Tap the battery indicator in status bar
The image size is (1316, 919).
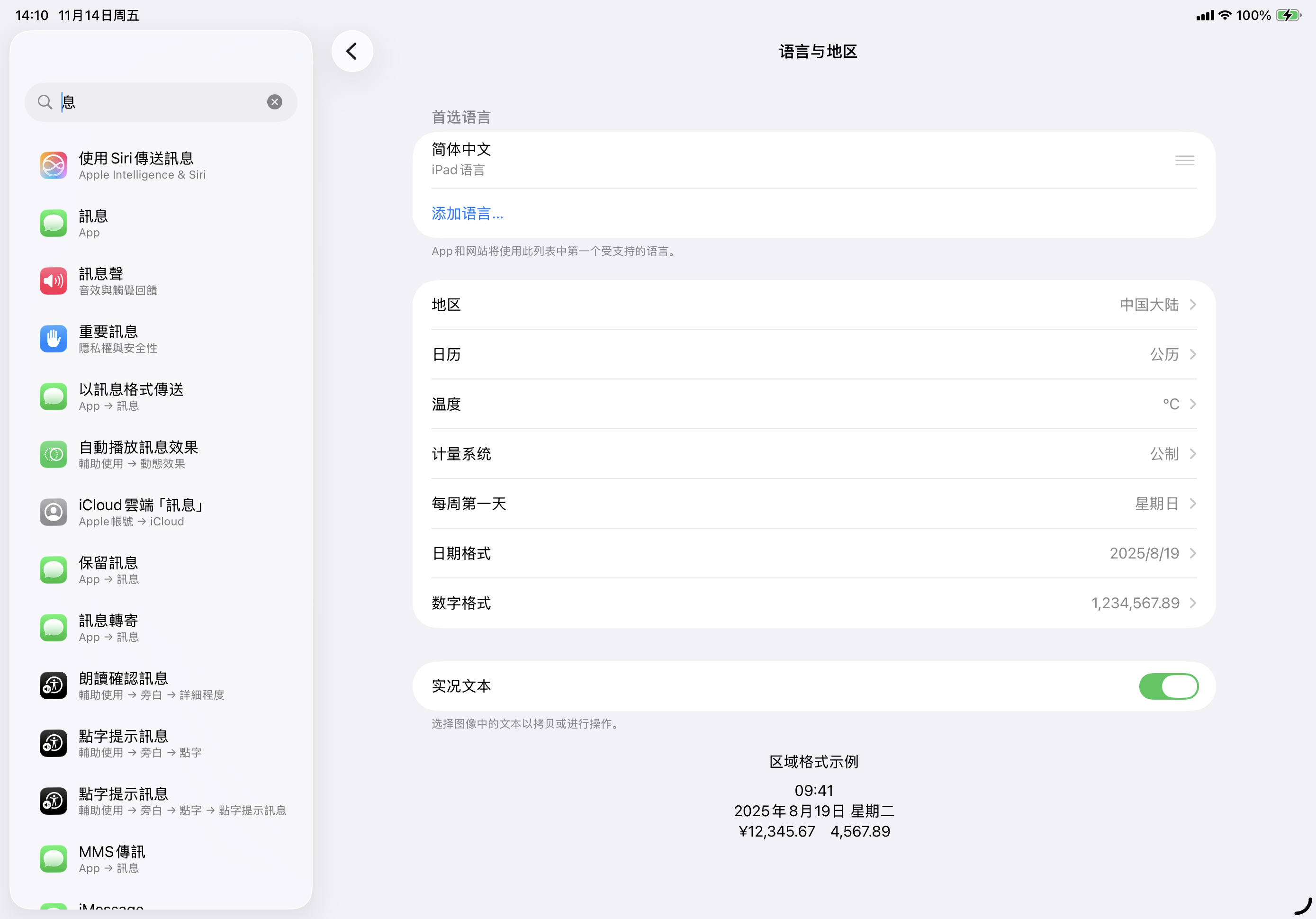[x=1288, y=16]
